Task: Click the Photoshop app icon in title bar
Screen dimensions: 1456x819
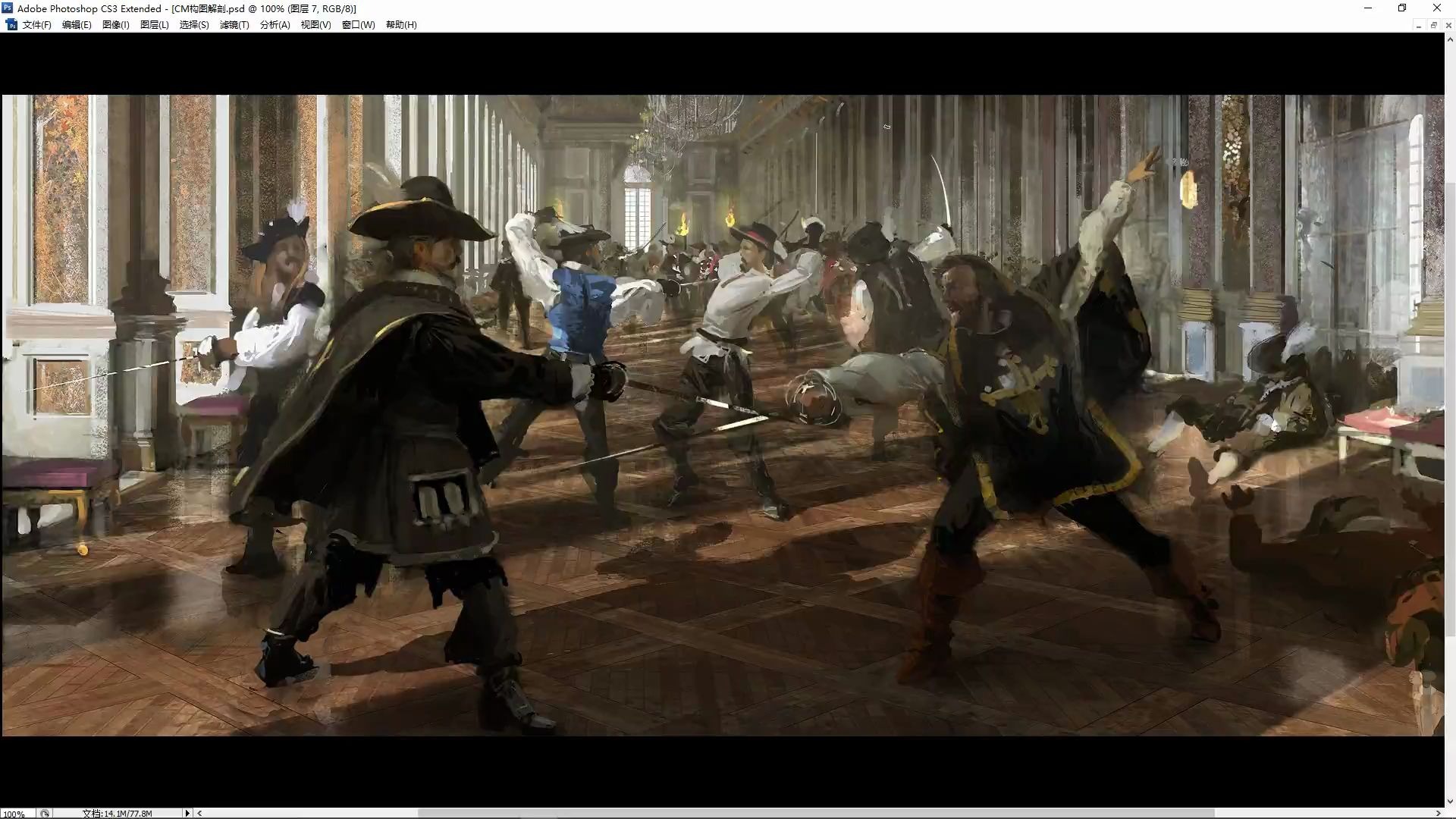Action: 8,8
